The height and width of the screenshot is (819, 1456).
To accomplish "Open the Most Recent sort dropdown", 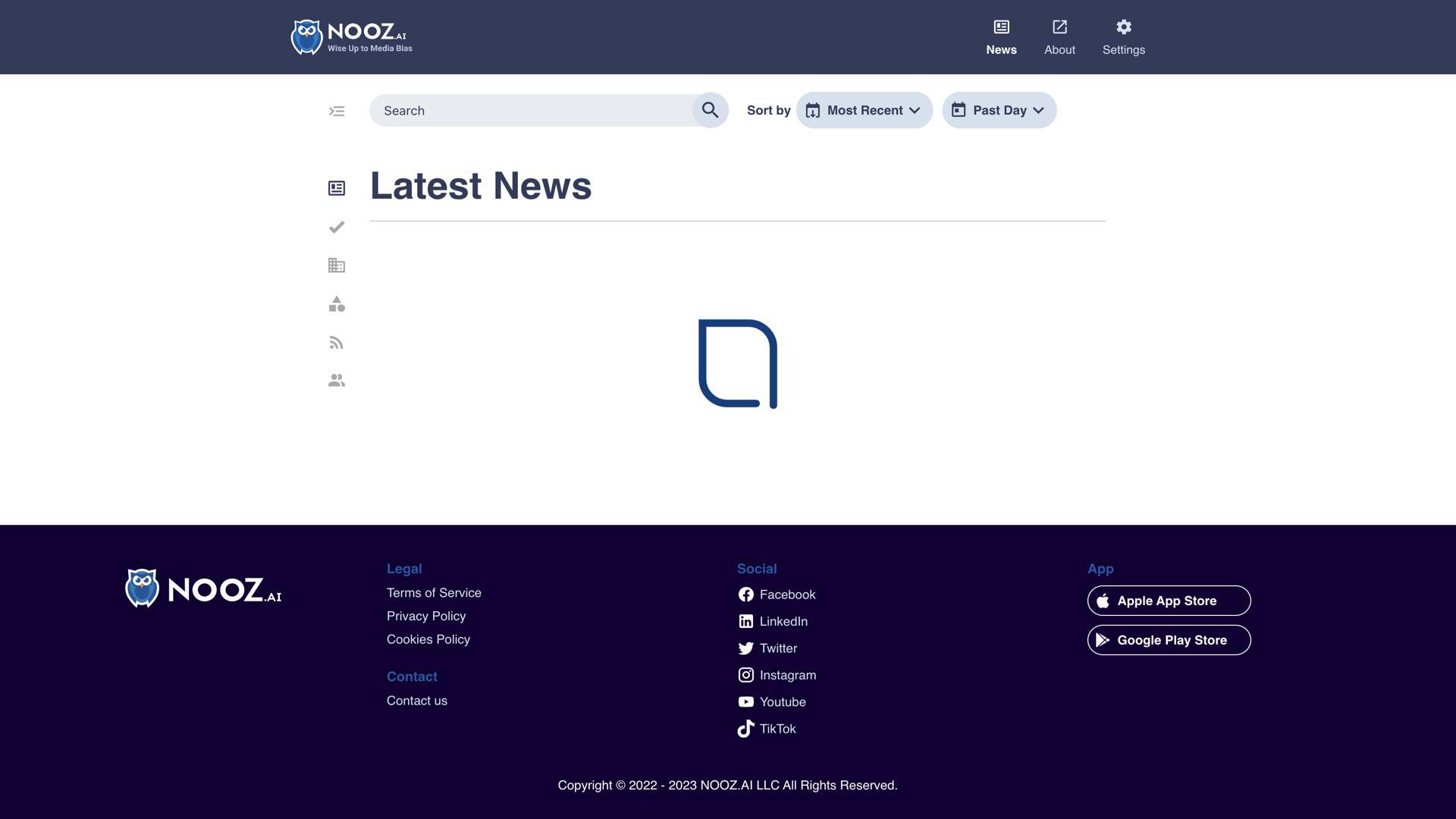I will coord(915,110).
